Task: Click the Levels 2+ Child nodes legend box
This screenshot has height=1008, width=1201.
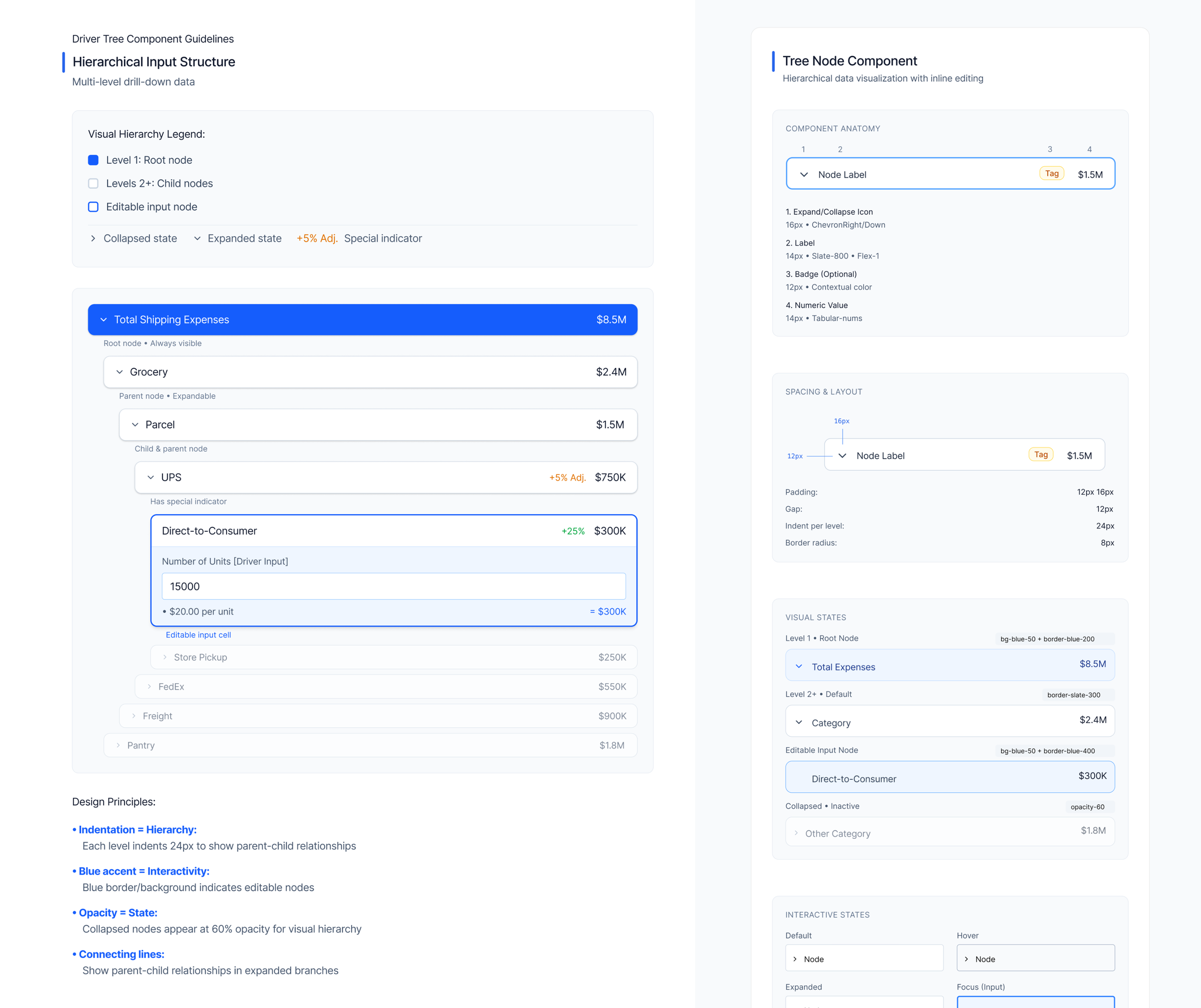Action: pos(93,184)
